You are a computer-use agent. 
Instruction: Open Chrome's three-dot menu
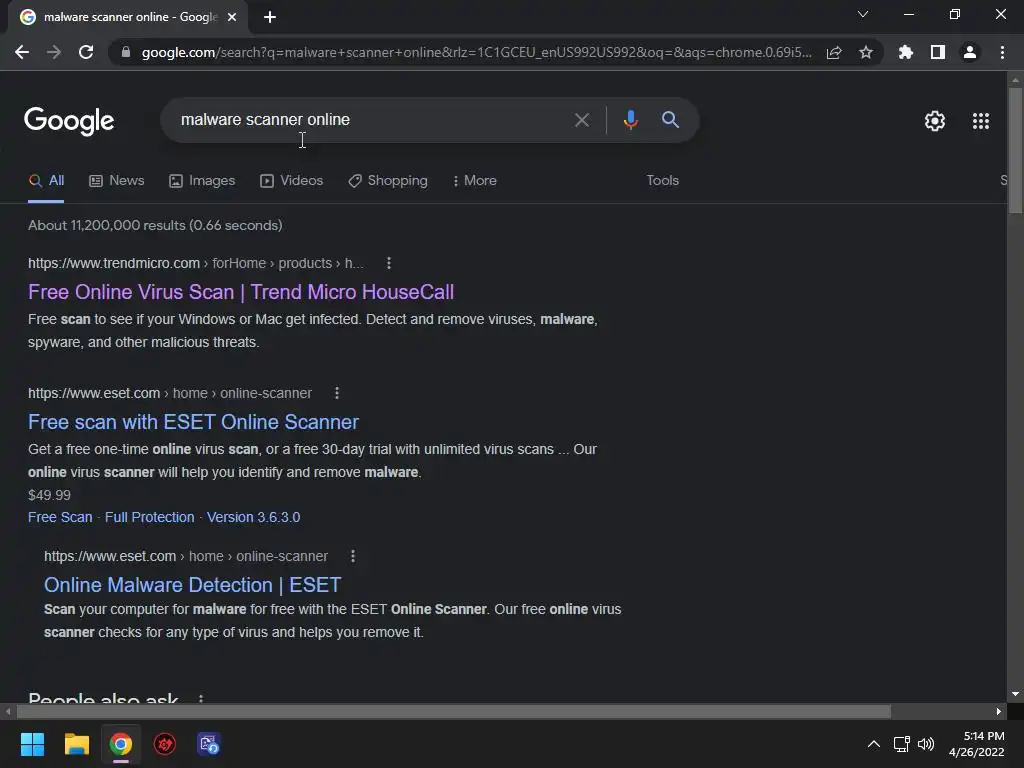(x=1002, y=52)
